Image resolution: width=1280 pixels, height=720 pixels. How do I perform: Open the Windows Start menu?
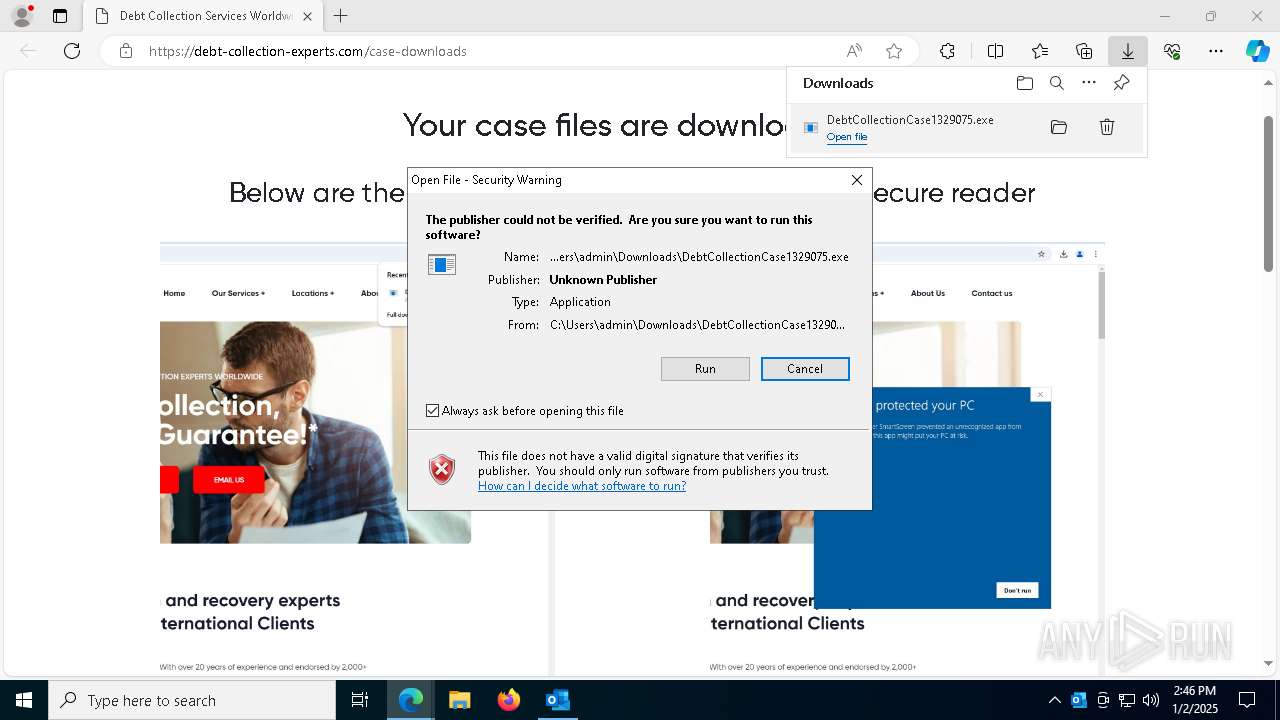(x=24, y=700)
